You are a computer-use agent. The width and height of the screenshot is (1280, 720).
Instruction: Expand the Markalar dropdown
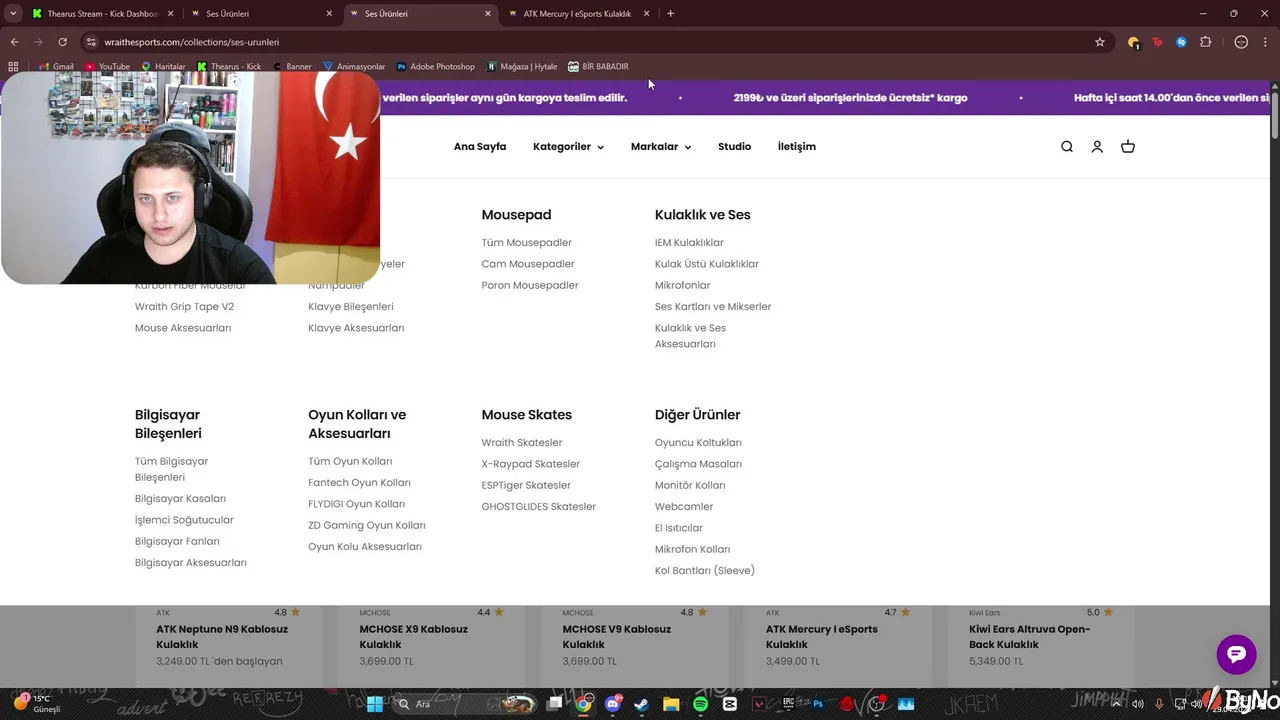(x=661, y=147)
